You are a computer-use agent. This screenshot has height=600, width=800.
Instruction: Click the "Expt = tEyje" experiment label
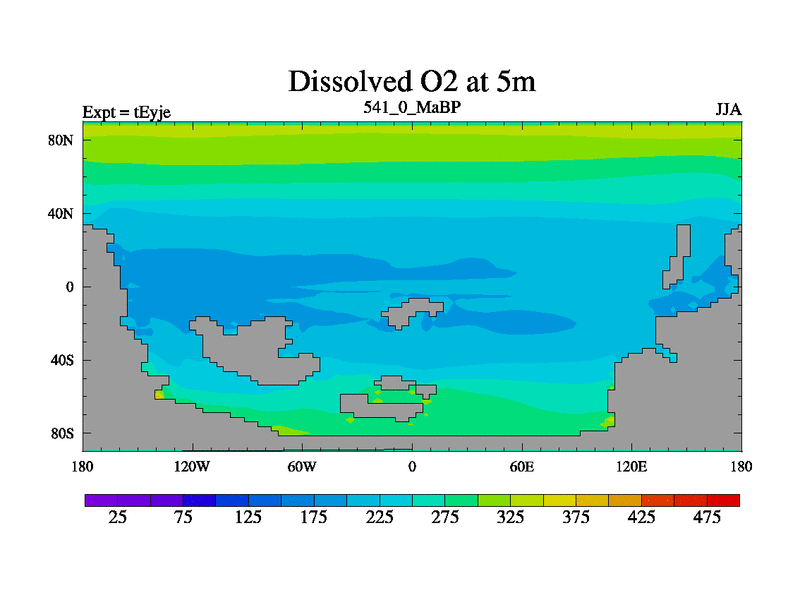point(127,111)
